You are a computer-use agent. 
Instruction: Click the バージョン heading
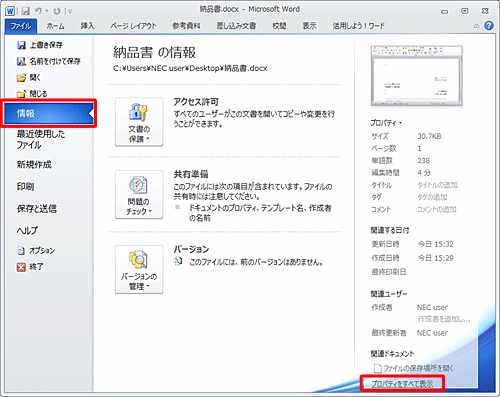point(191,249)
